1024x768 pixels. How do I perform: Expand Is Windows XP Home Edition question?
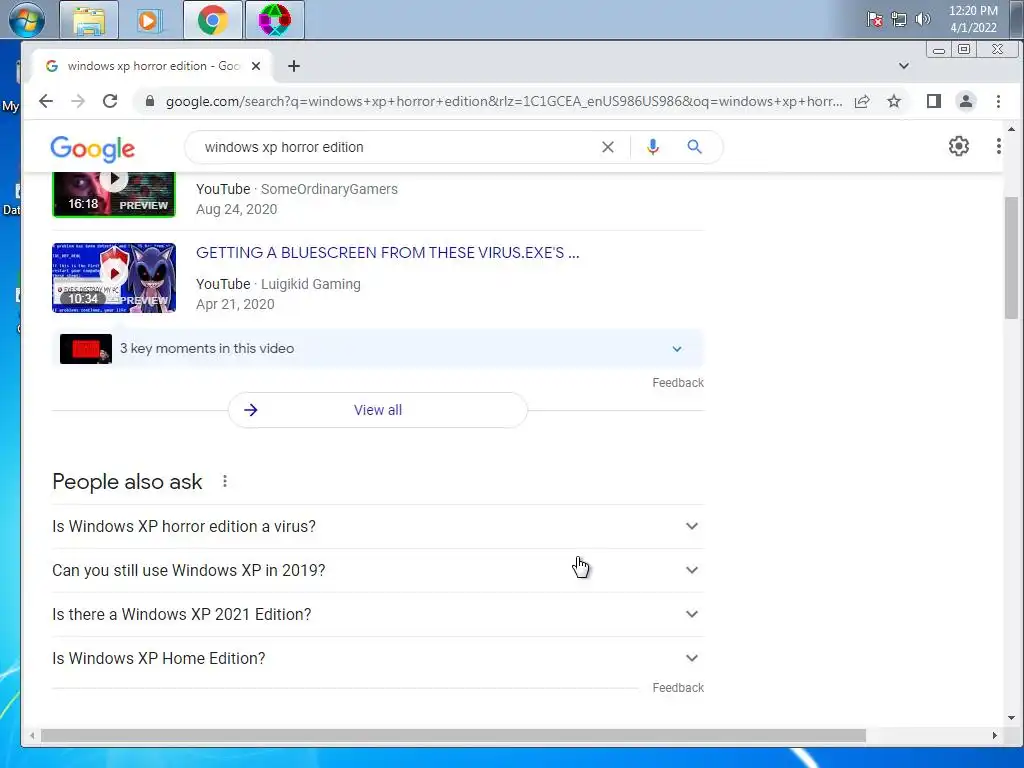coord(377,658)
